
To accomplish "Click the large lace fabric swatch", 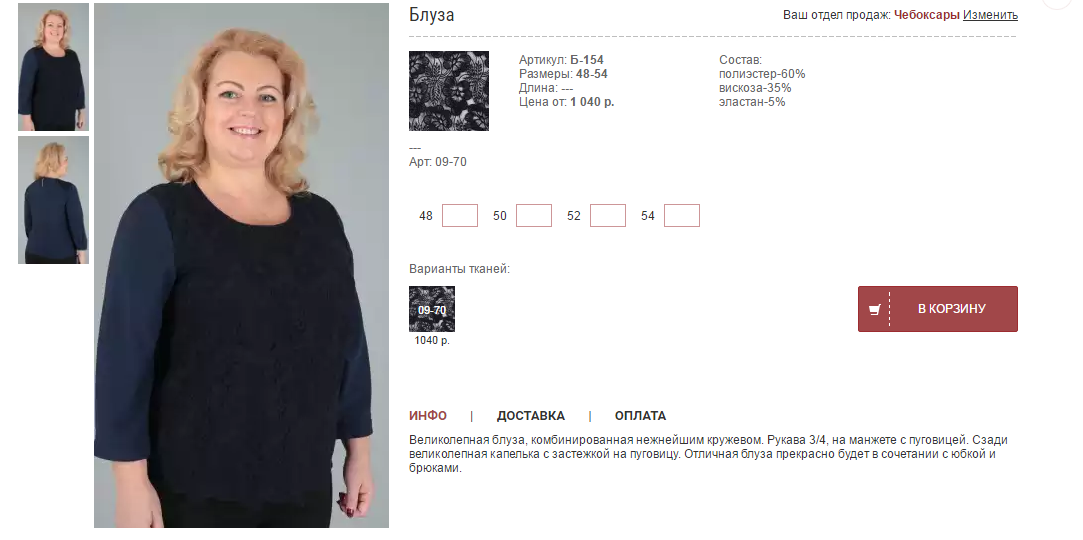I will (449, 90).
